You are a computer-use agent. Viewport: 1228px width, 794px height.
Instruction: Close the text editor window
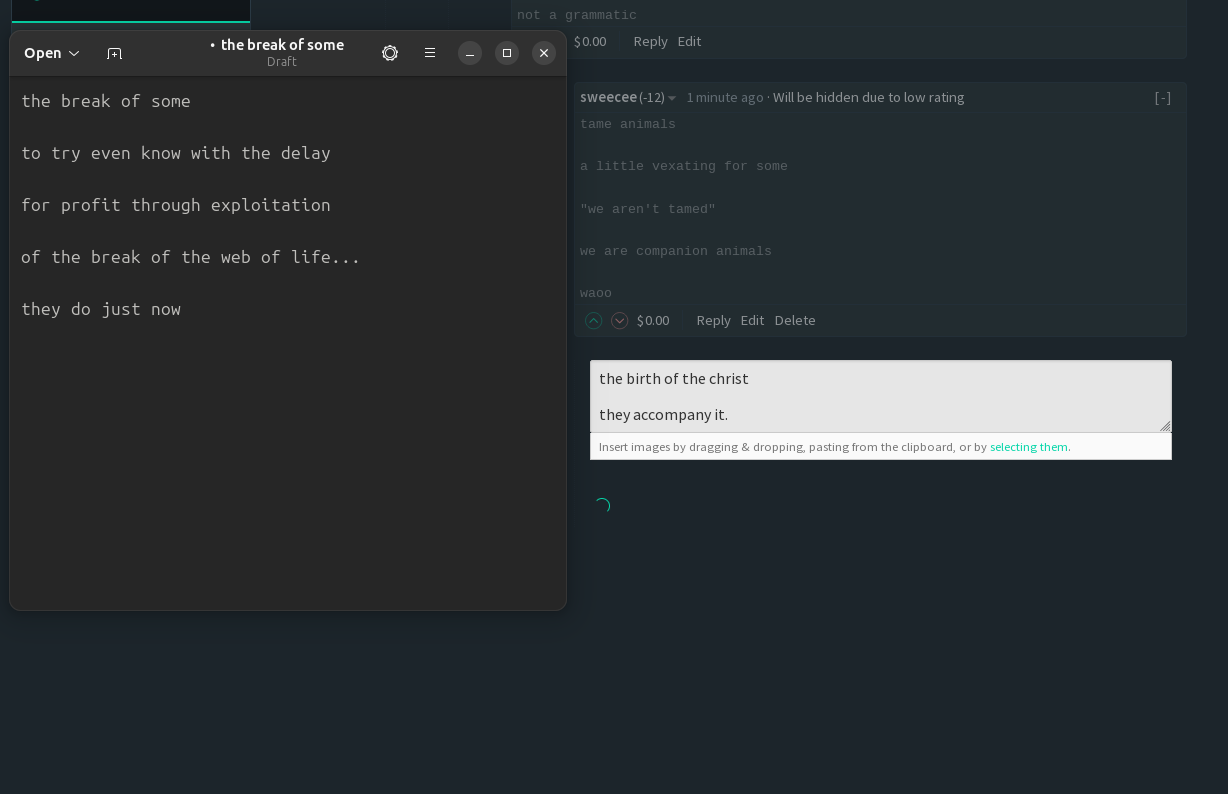[544, 53]
